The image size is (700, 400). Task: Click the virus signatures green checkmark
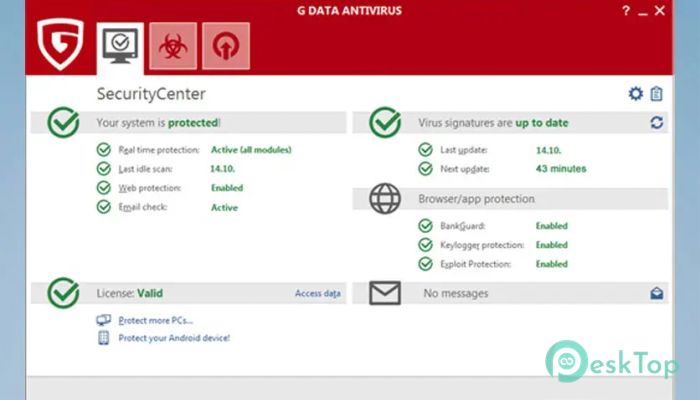tap(385, 122)
